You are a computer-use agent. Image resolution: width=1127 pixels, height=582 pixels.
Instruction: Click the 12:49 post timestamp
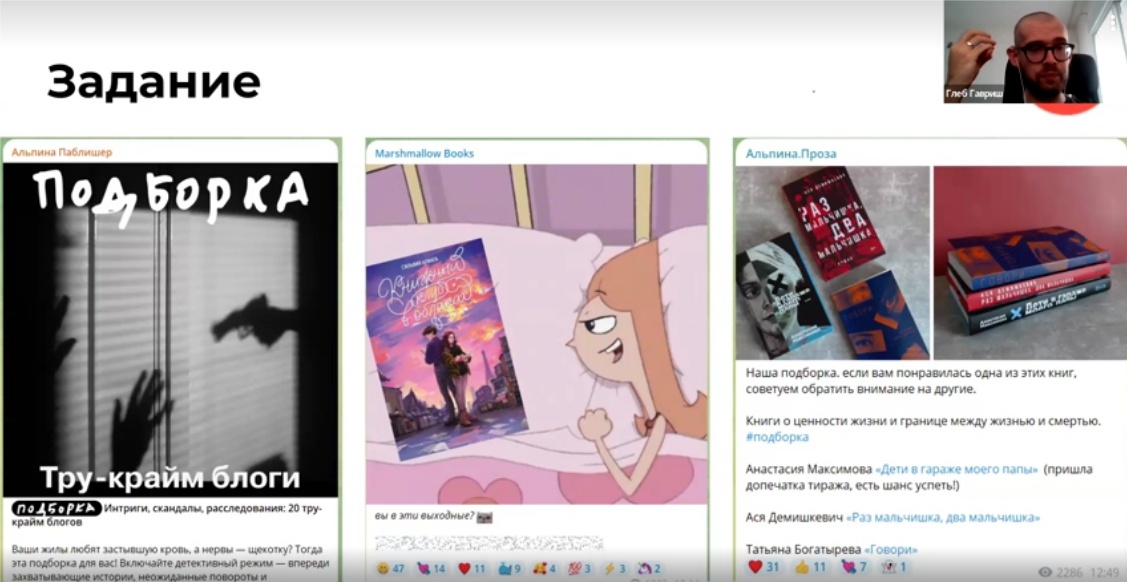point(1103,573)
